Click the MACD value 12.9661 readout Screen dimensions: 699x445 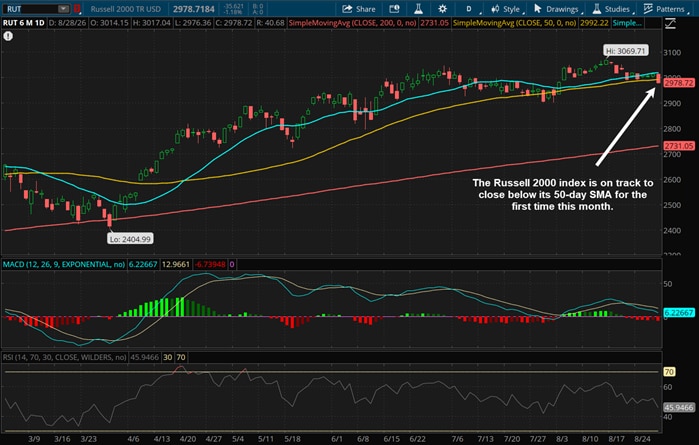click(176, 264)
